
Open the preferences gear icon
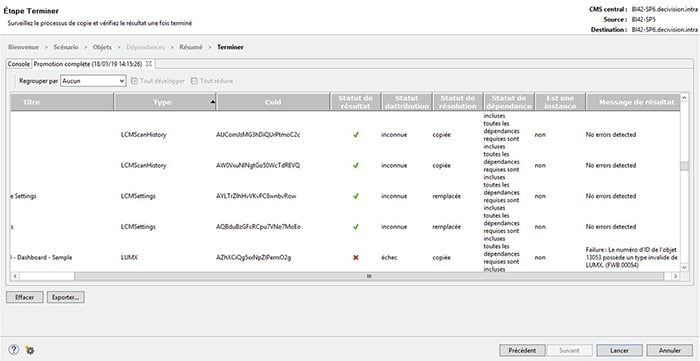(x=30, y=350)
